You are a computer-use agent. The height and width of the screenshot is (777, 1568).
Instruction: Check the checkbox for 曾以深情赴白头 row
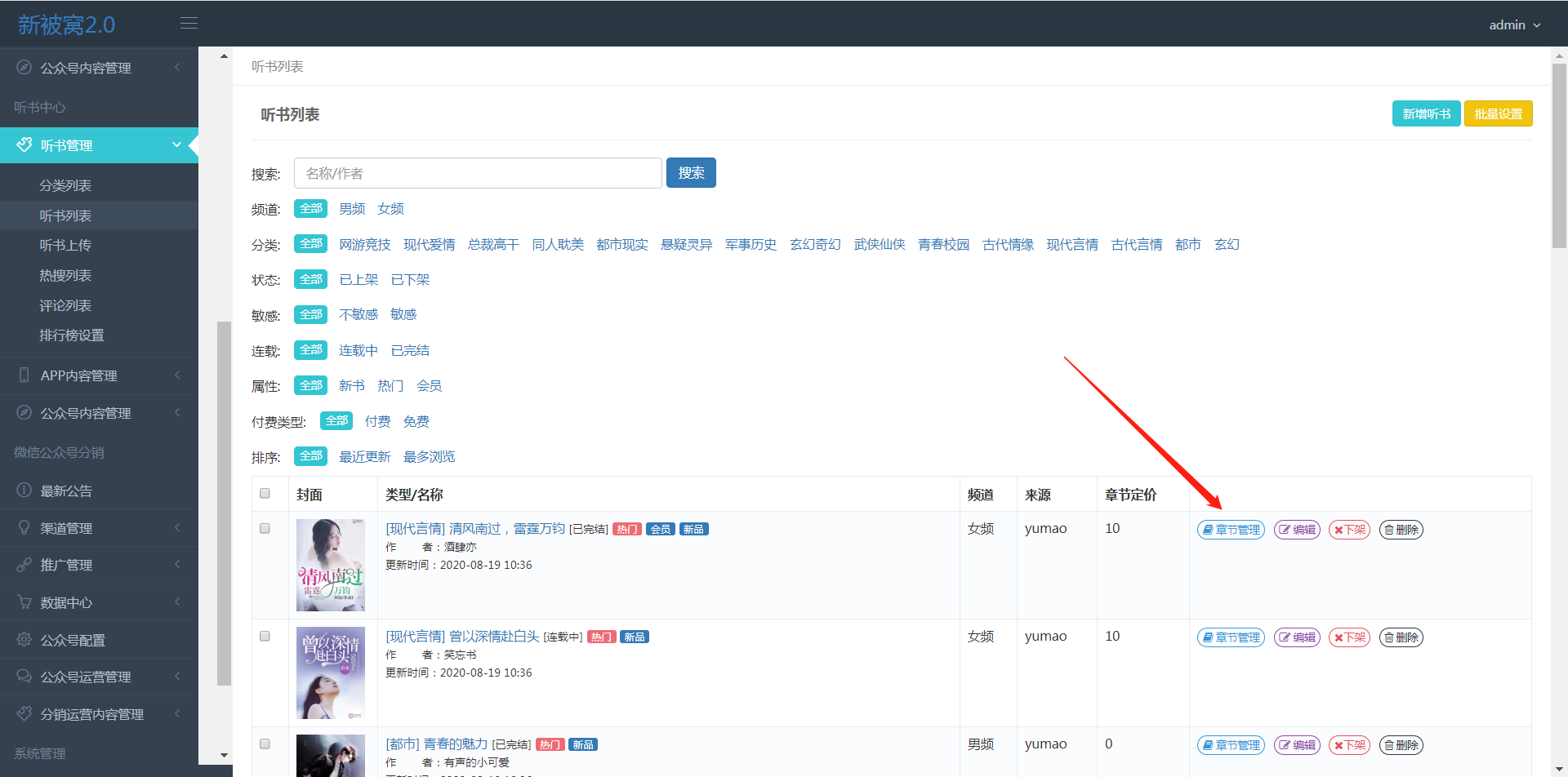point(265,636)
